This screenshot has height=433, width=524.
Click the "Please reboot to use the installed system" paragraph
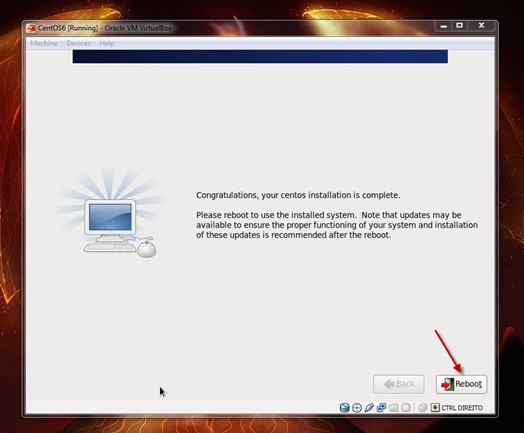337,225
